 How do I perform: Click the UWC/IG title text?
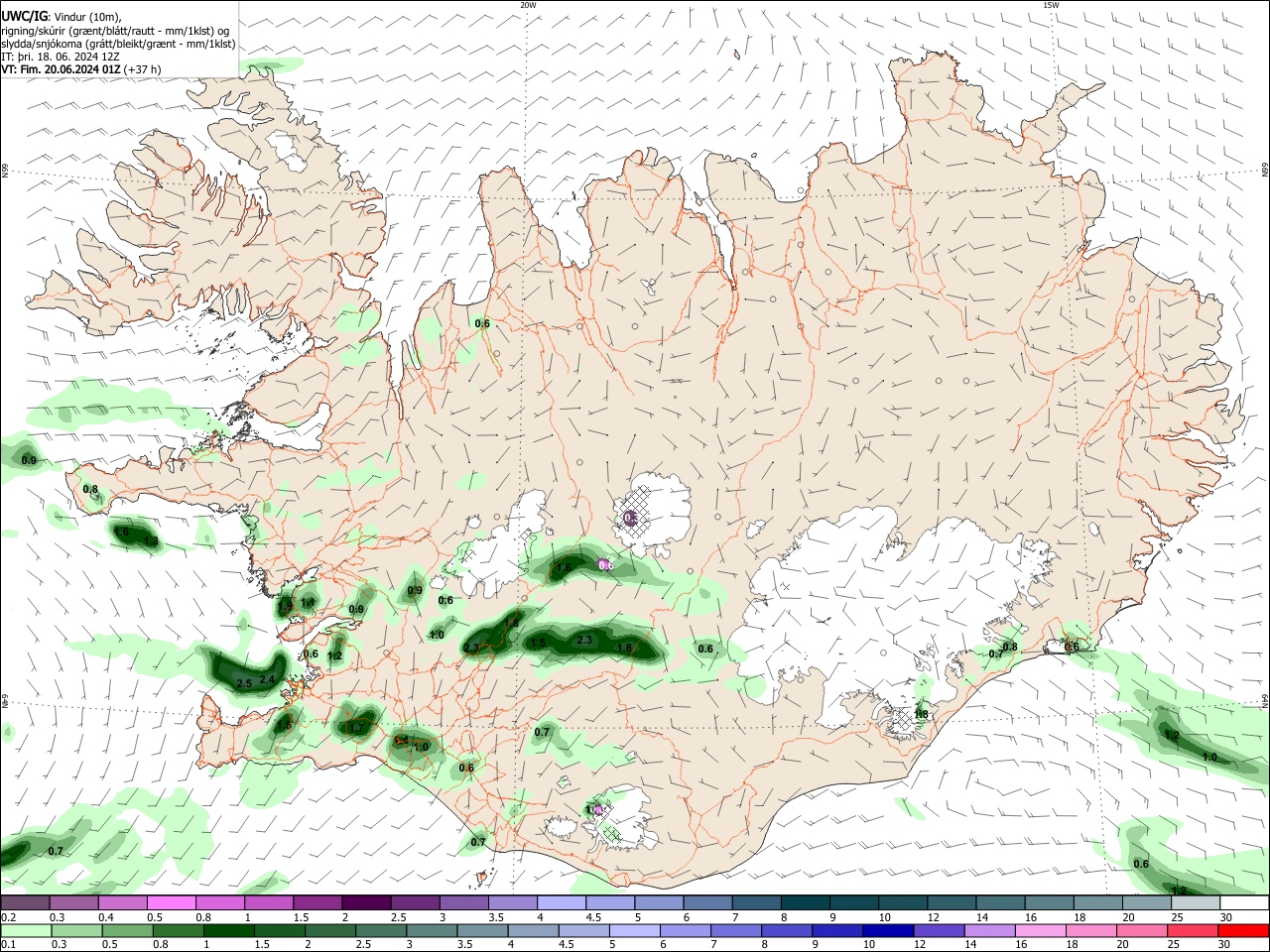tap(25, 17)
